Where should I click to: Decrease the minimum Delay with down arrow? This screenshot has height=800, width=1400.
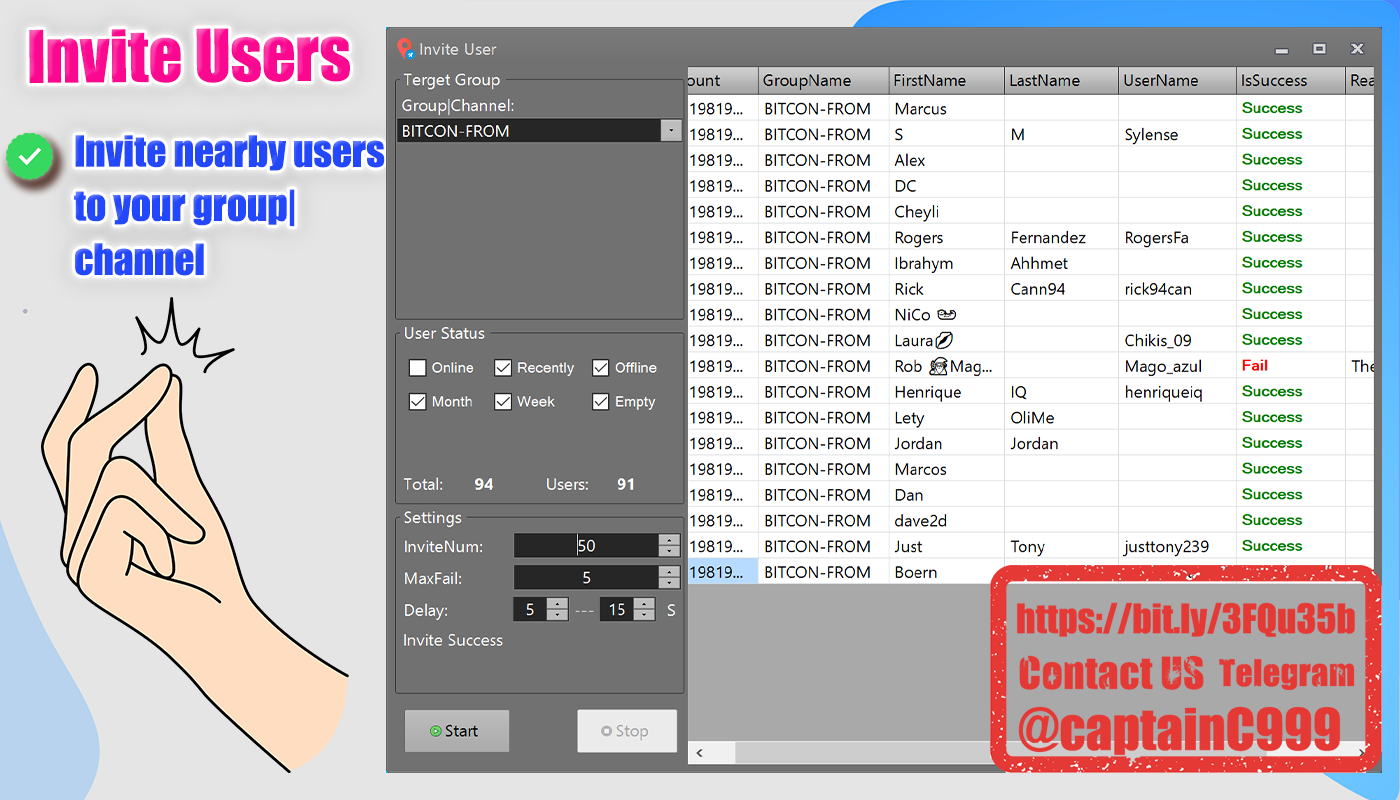point(557,616)
